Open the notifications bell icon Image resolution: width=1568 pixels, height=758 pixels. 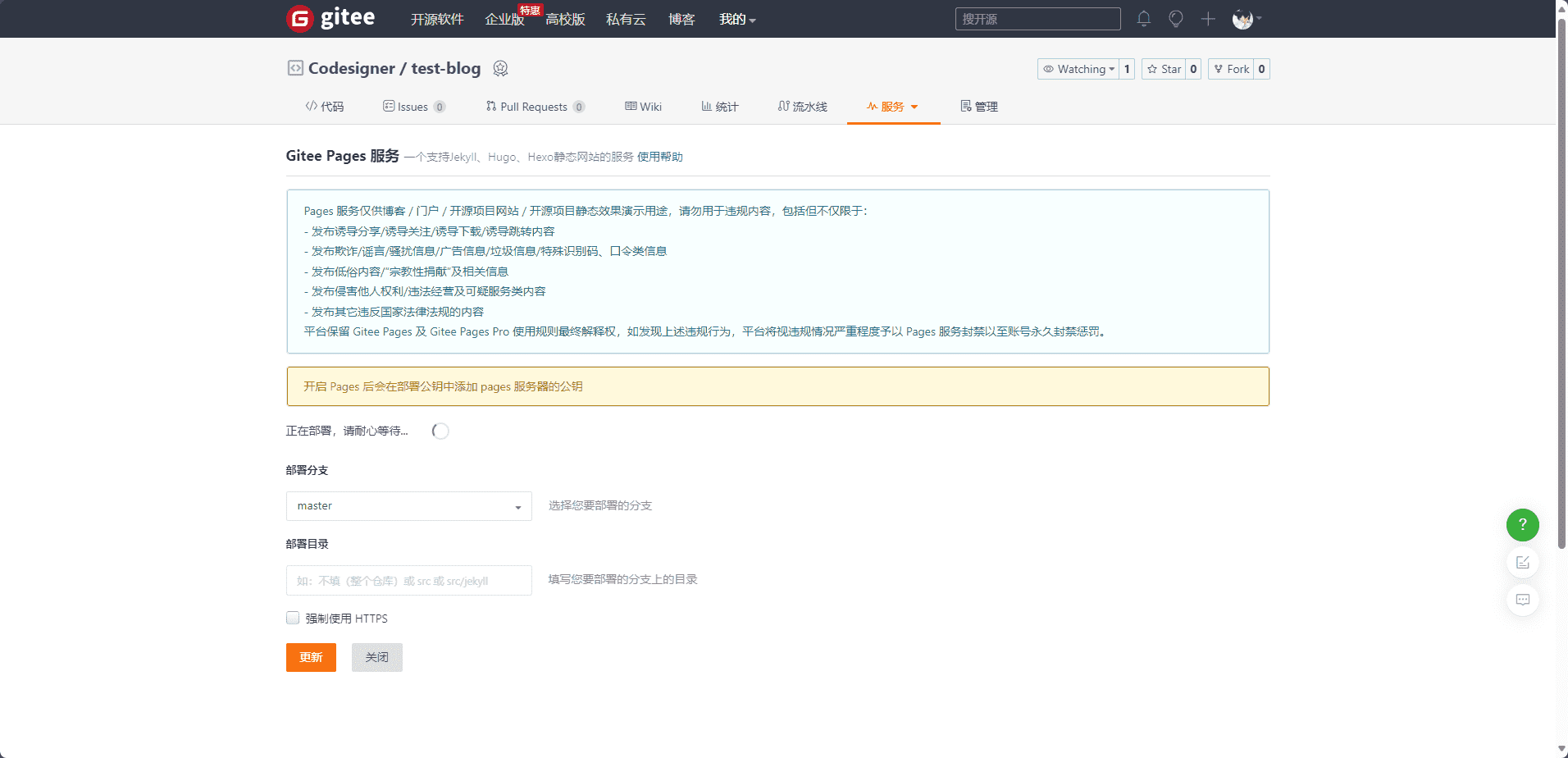tap(1144, 19)
